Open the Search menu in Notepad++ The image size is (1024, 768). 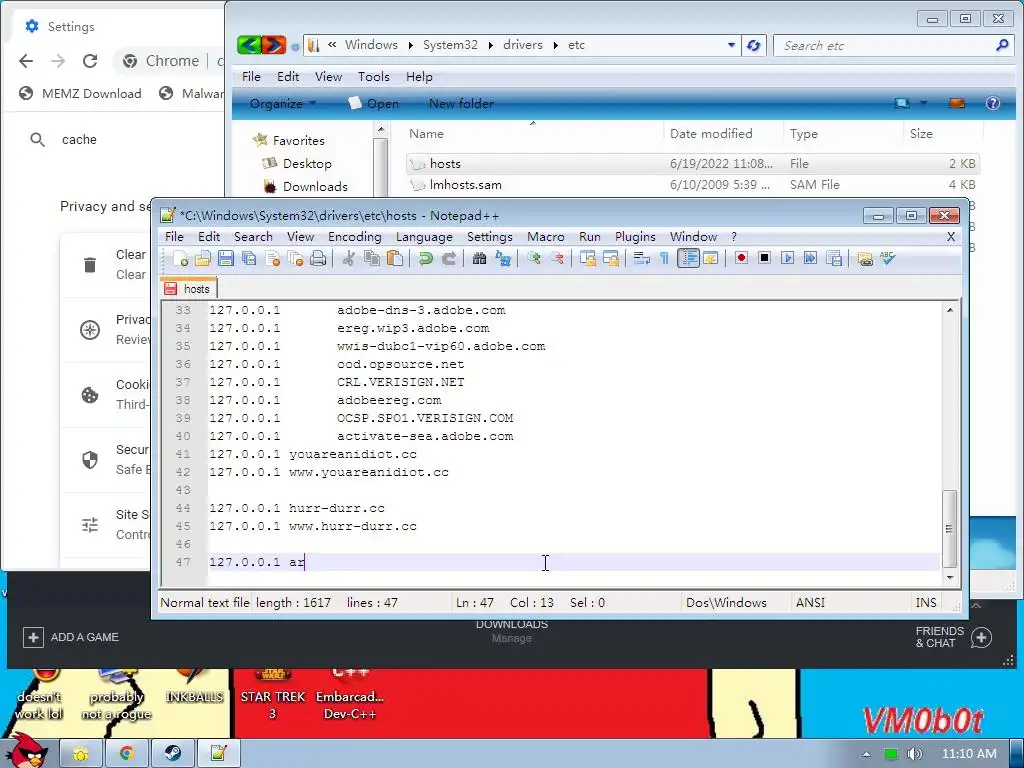click(x=253, y=236)
